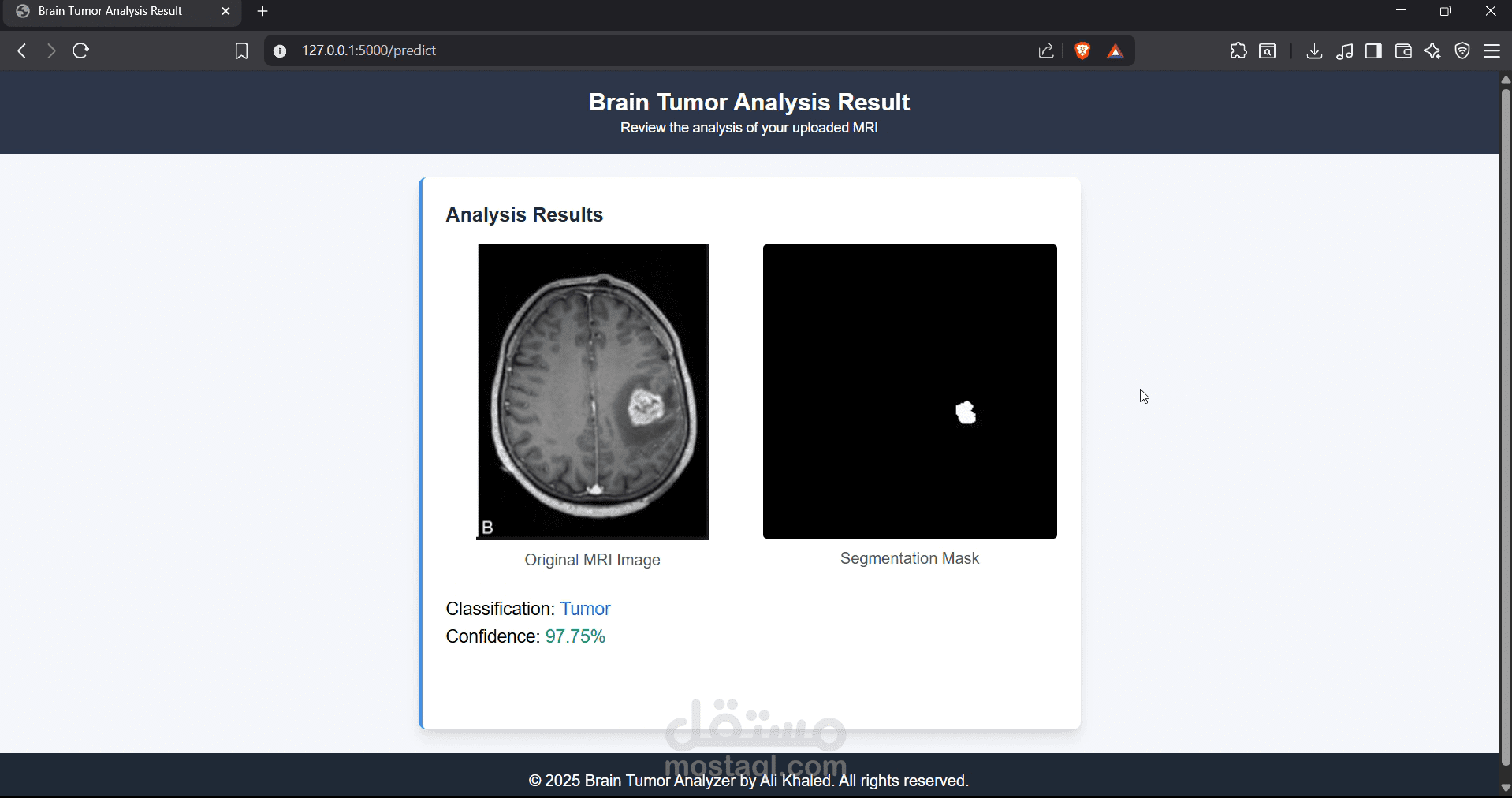Launch Leo AI assistant
1512x798 pixels.
coord(1432,50)
